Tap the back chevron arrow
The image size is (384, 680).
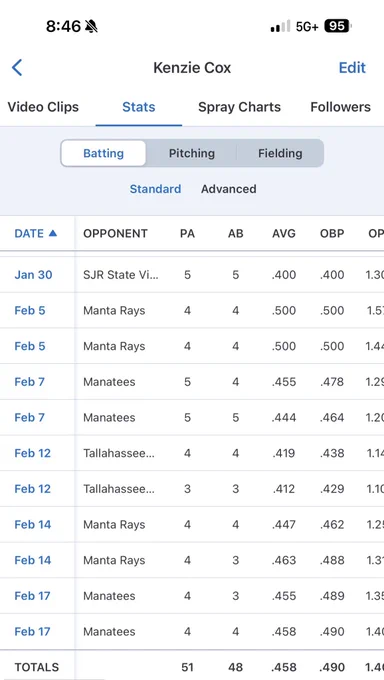pyautogui.click(x=17, y=68)
